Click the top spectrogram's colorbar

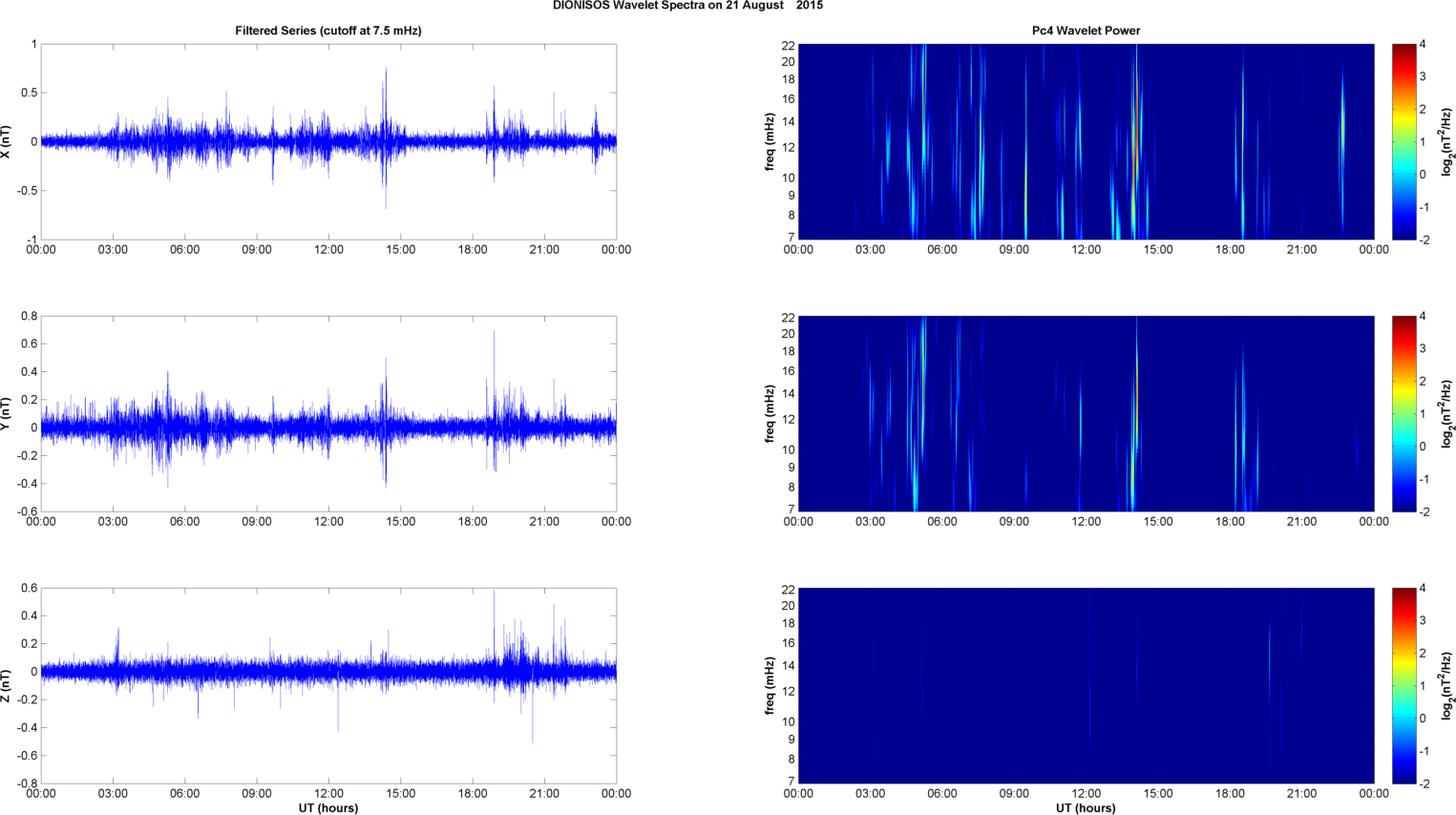pyautogui.click(x=1403, y=141)
